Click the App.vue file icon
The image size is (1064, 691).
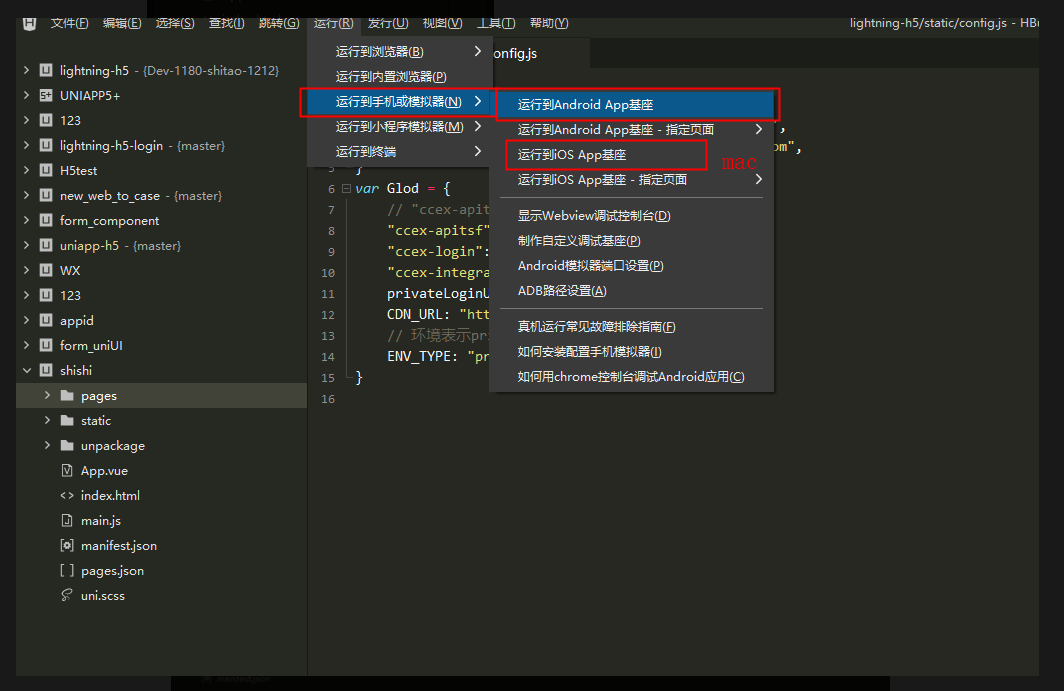[x=67, y=471]
